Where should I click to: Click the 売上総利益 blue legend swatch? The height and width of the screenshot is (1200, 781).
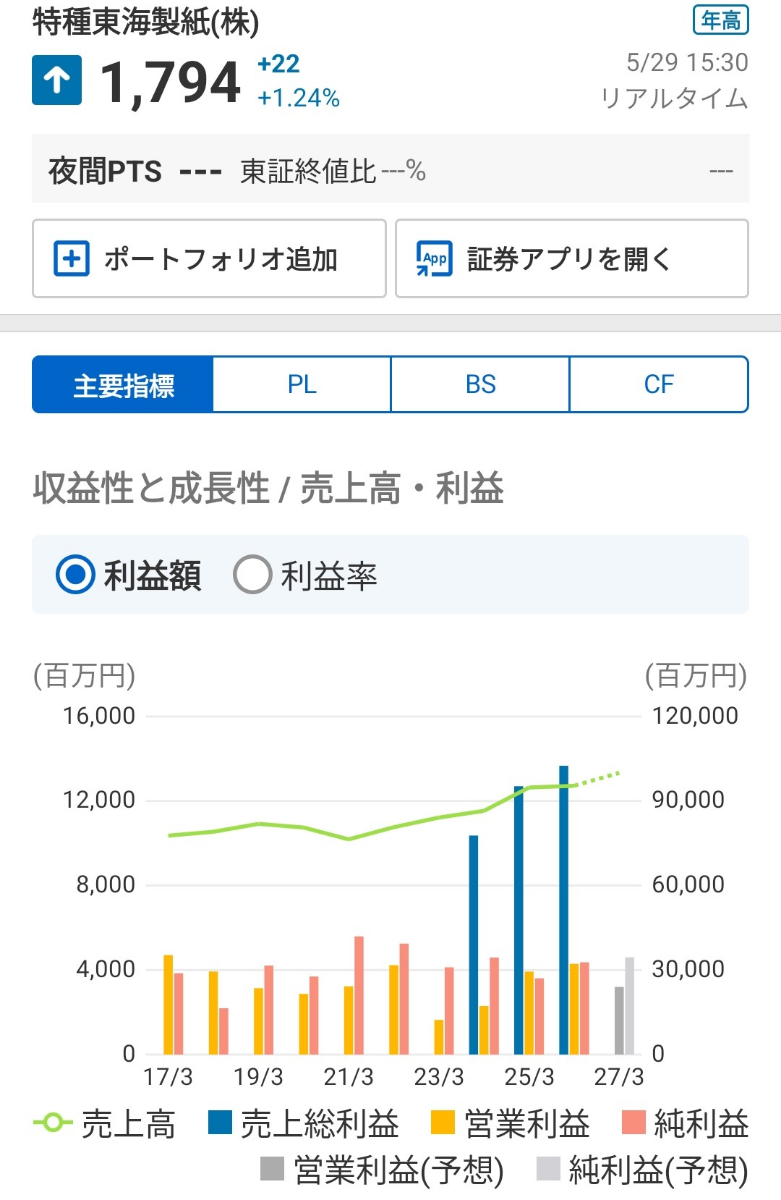(x=220, y=1124)
